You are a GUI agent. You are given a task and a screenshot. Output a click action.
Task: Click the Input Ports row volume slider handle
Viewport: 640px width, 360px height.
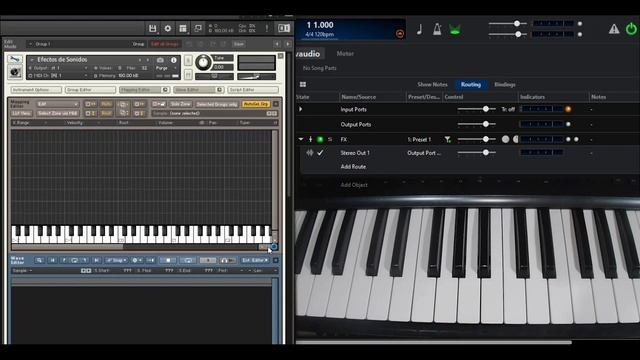coord(486,109)
